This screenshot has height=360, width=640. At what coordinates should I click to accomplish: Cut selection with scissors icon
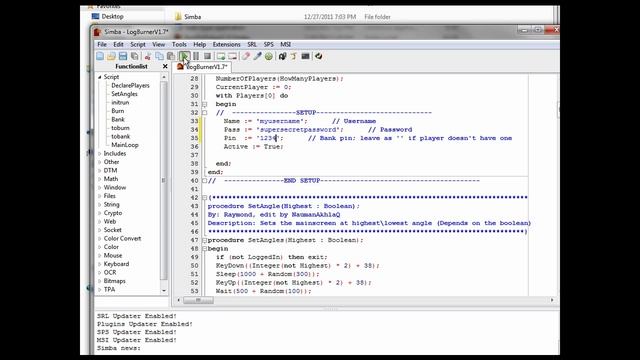tap(148, 56)
